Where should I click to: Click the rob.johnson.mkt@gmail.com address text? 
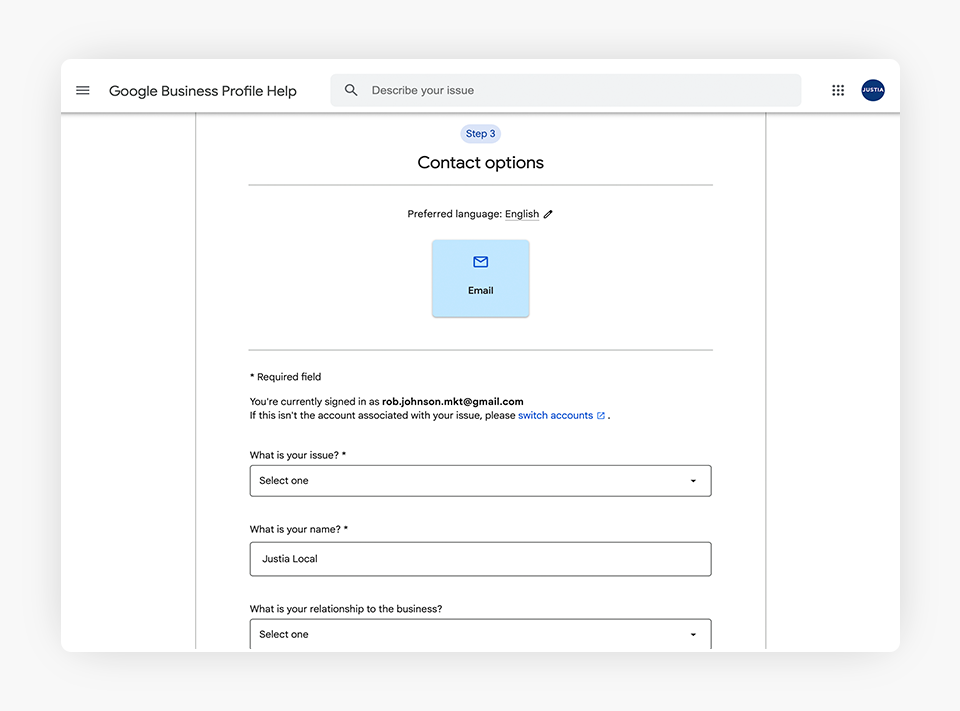click(x=452, y=401)
